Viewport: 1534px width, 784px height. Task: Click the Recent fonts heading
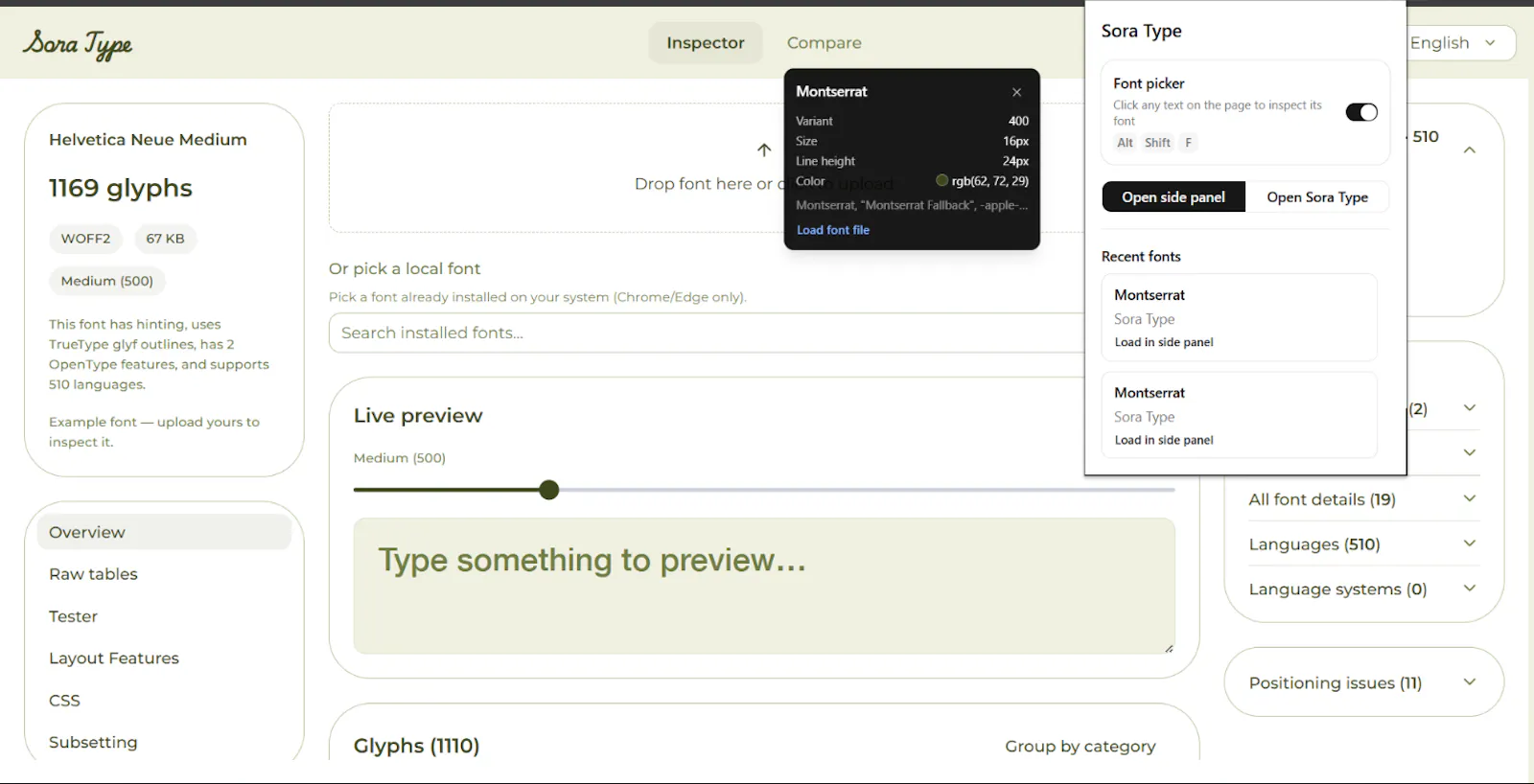pyautogui.click(x=1141, y=256)
